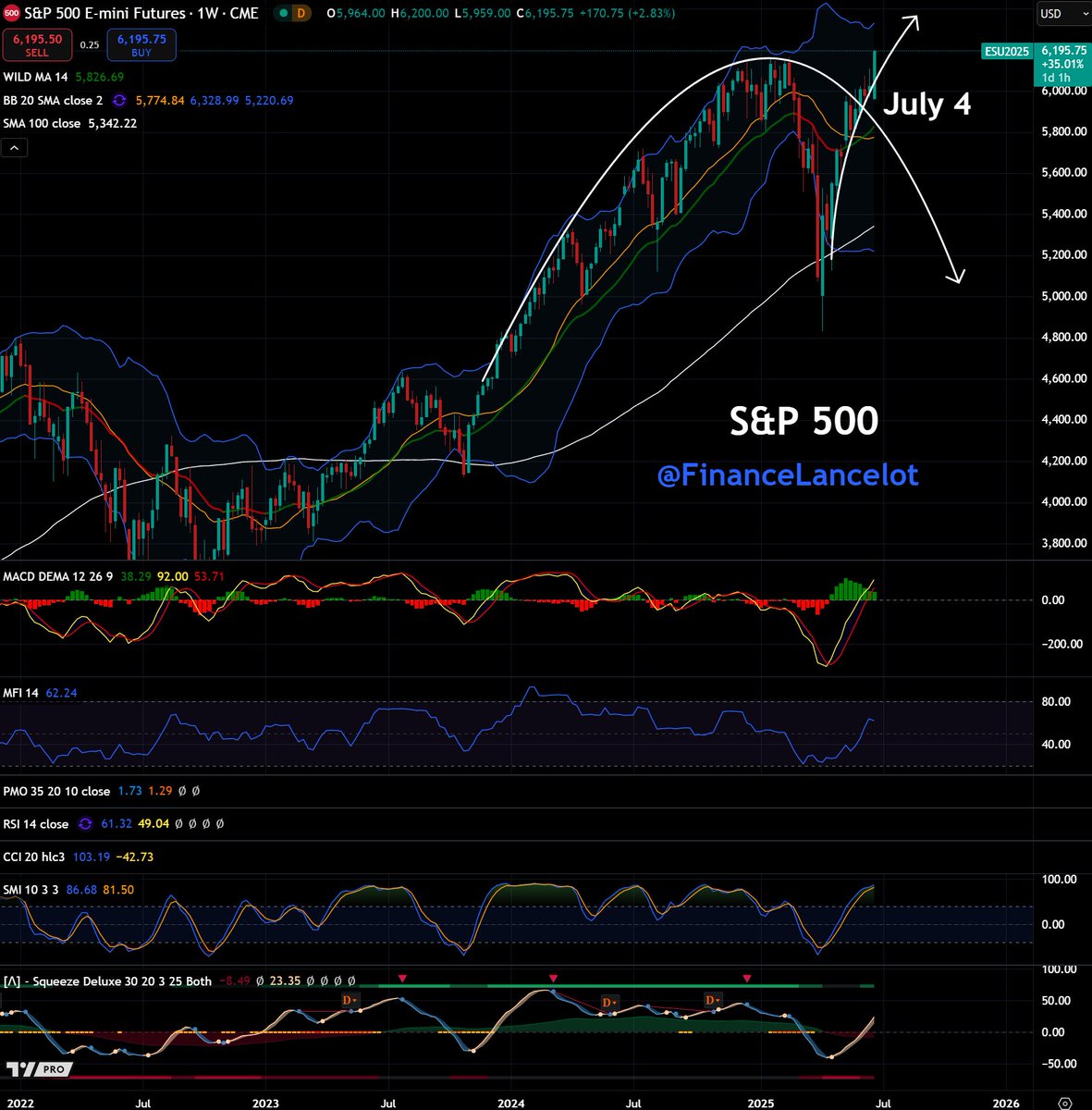Click the first orange D divergence label

pos(351,1001)
